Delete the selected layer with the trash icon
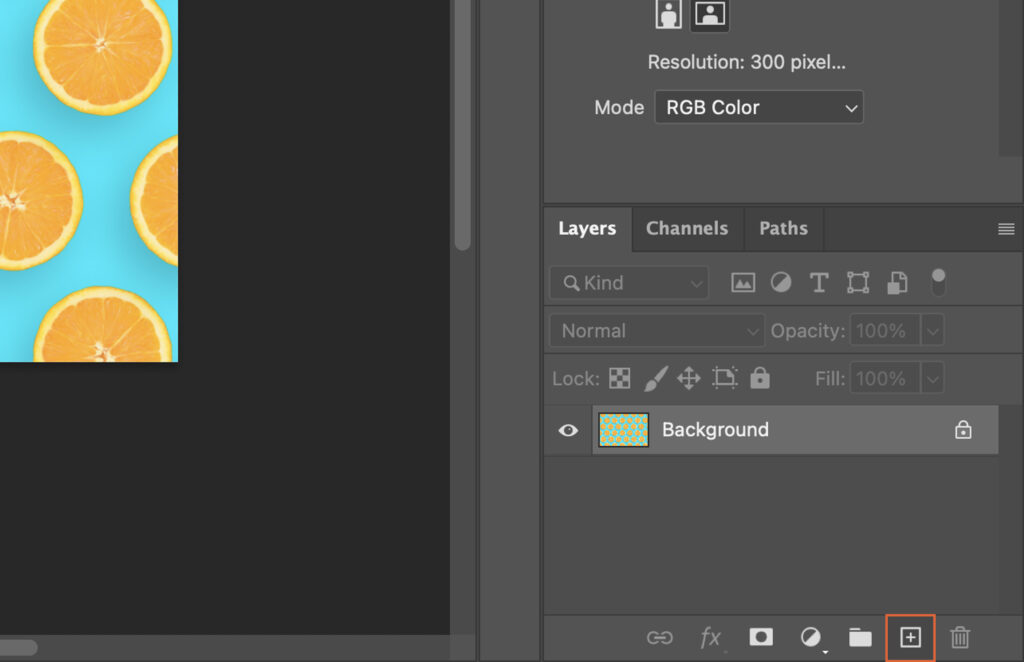Viewport: 1024px width, 662px height. (x=959, y=637)
